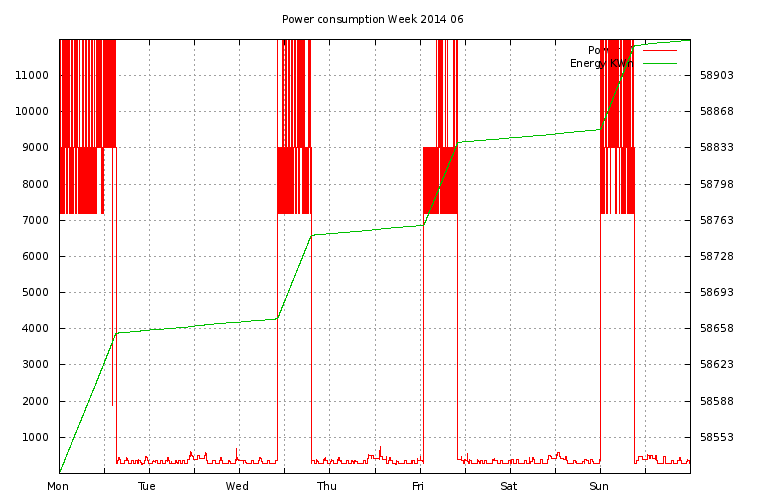The height and width of the screenshot is (500, 768).
Task: Click the left axis value 4000
Action: (35, 328)
